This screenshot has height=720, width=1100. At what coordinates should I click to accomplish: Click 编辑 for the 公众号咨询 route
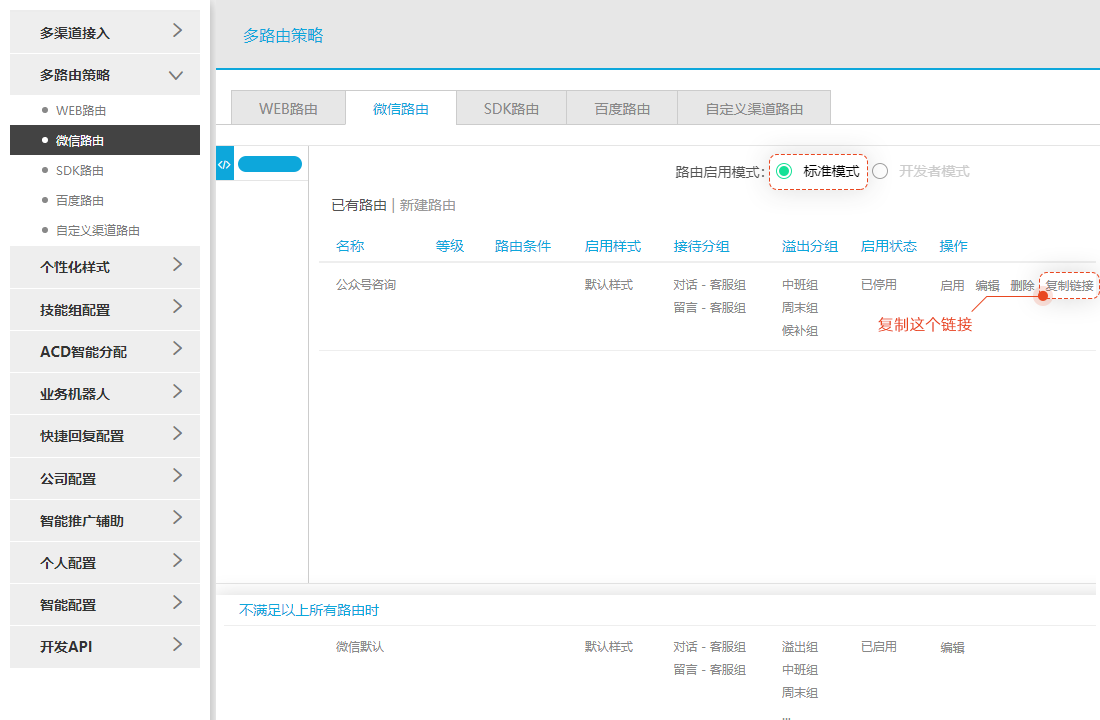(x=987, y=285)
